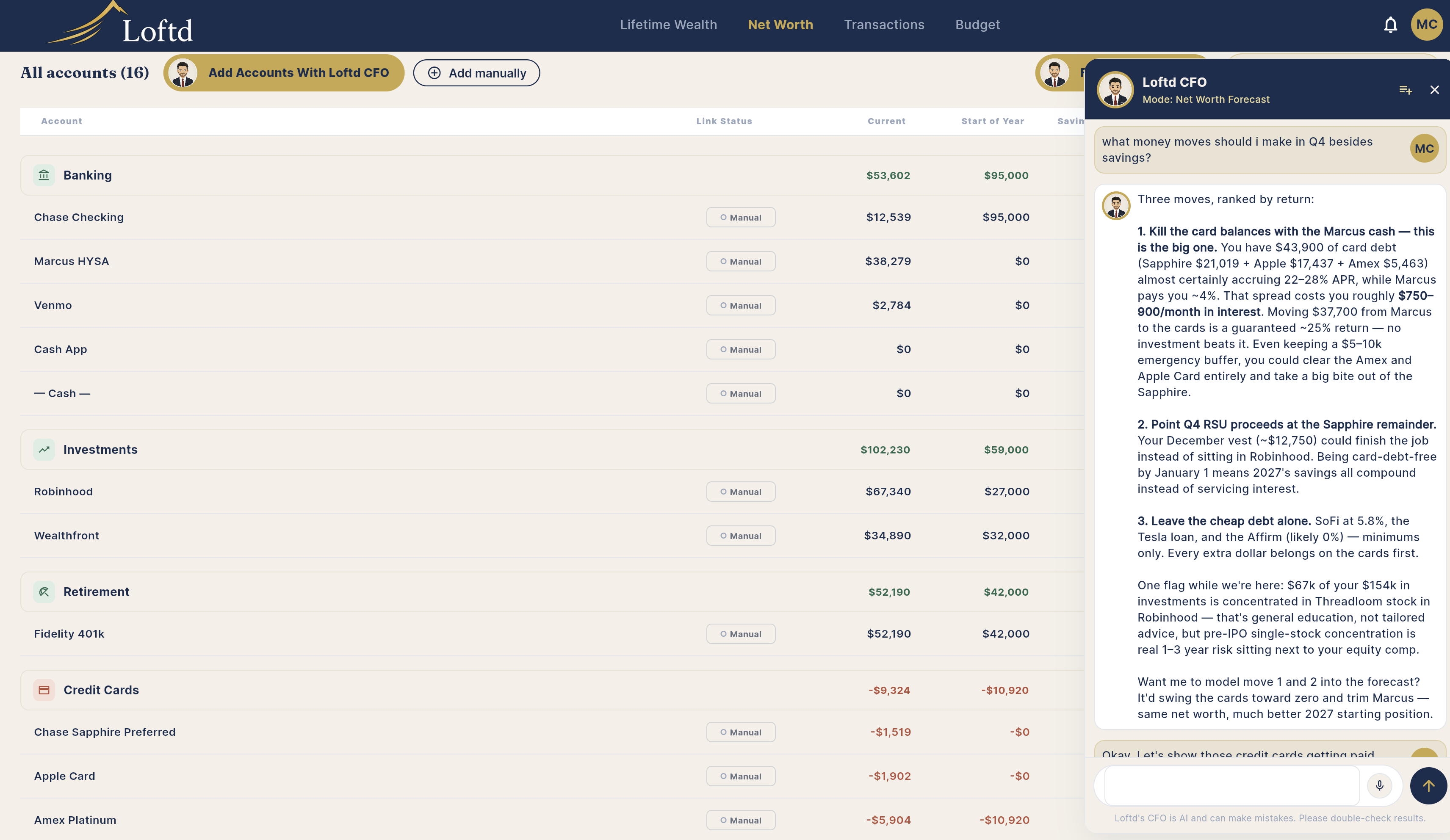
Task: Click the Investments trend icon
Action: tap(44, 449)
